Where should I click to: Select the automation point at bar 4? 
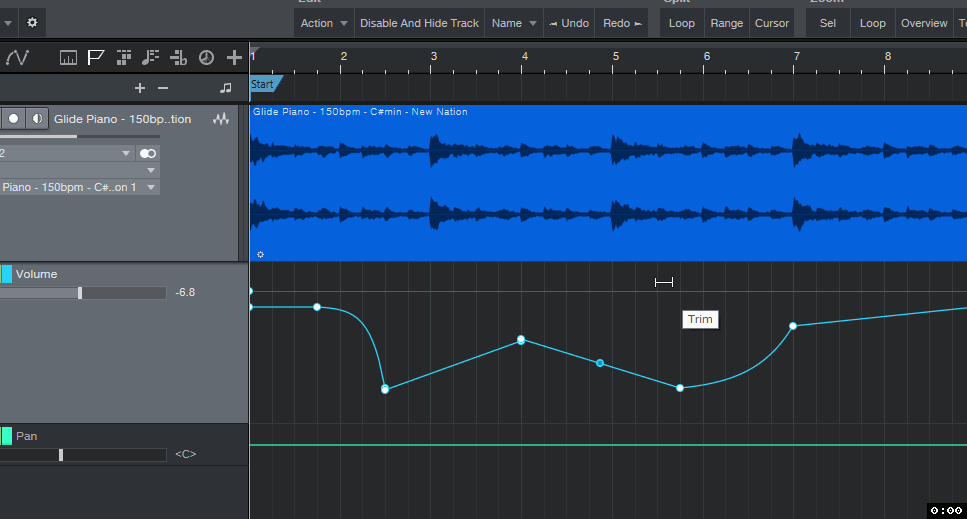(x=521, y=340)
